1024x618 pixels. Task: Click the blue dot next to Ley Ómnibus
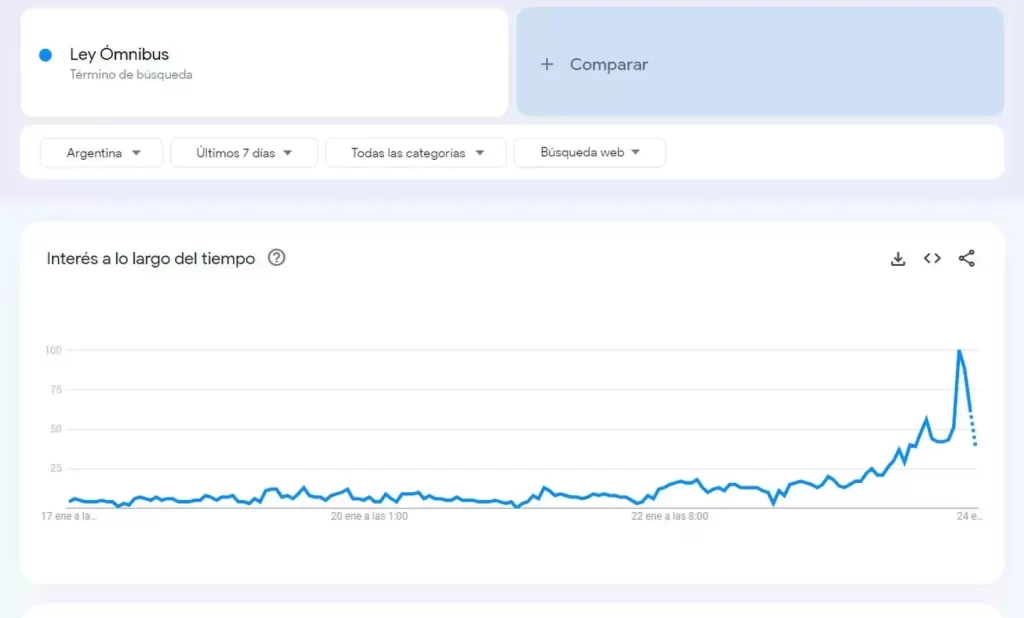tap(45, 55)
